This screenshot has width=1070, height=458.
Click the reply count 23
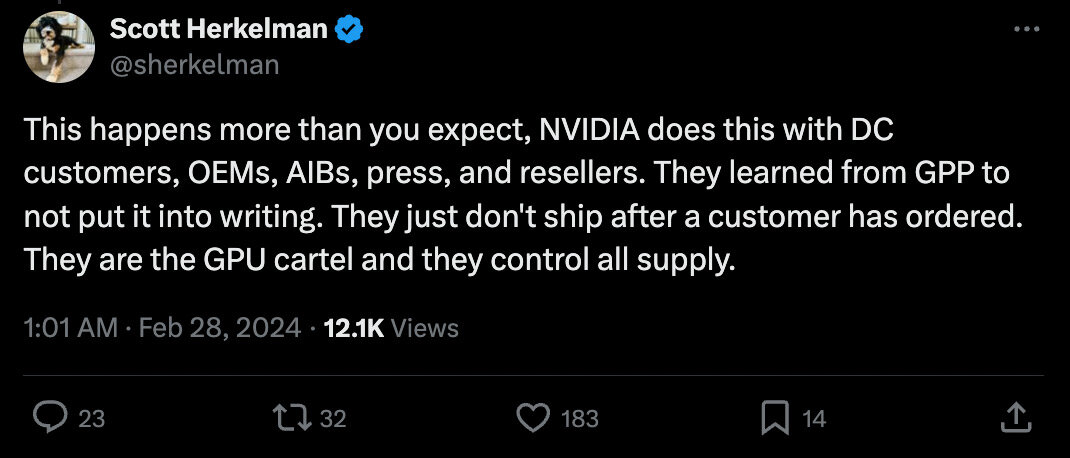pos(92,419)
